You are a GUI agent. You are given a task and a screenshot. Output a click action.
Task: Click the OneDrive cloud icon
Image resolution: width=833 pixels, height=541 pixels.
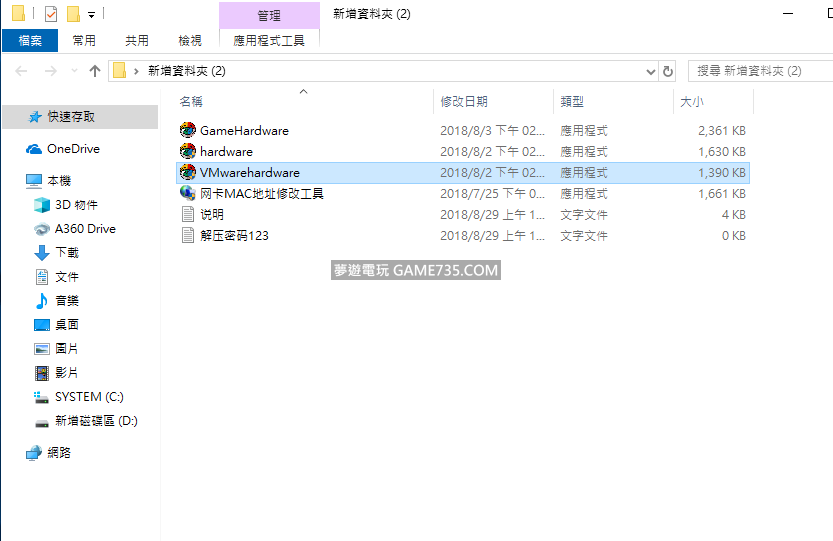click(34, 149)
